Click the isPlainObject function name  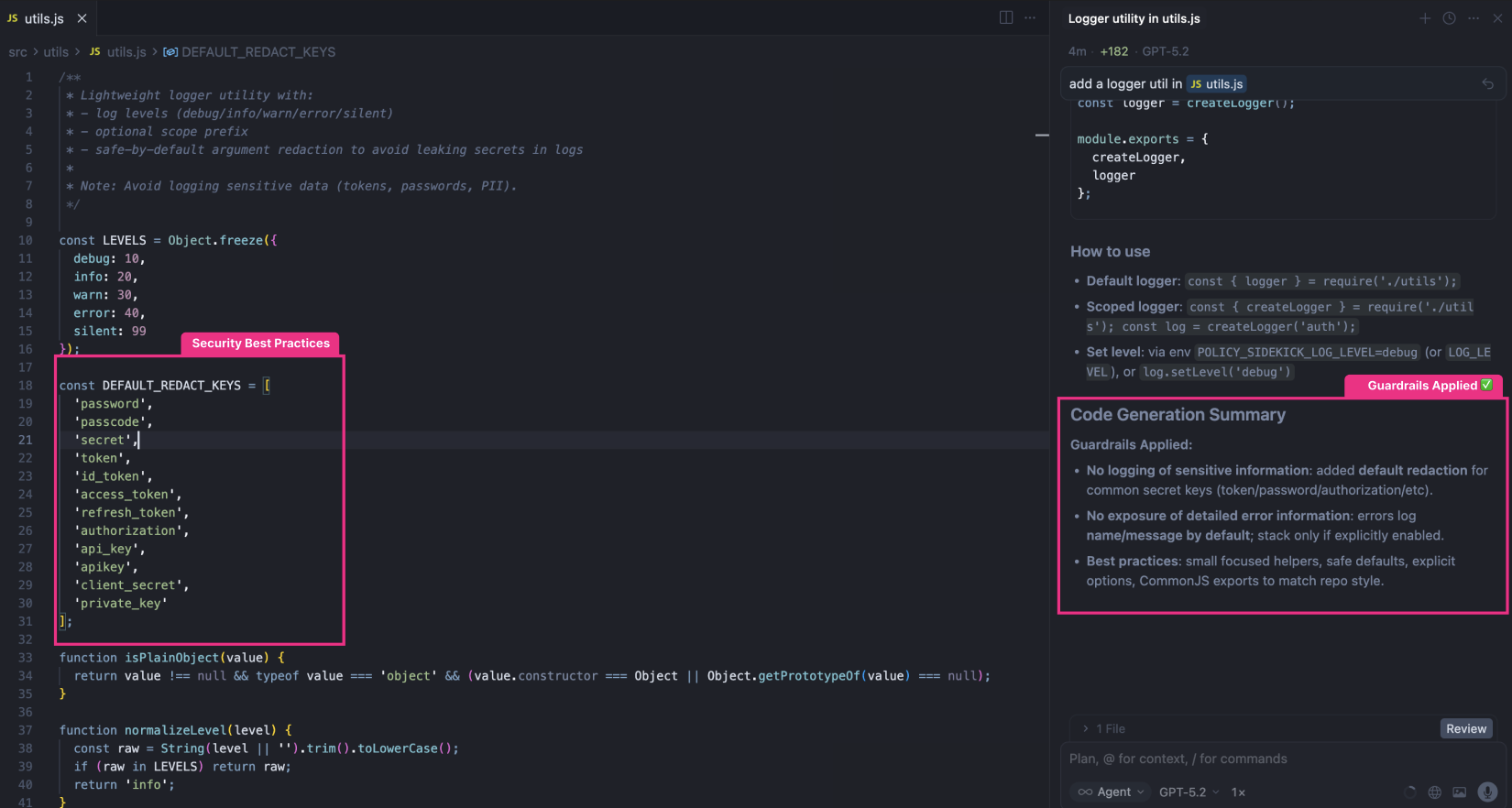point(172,658)
